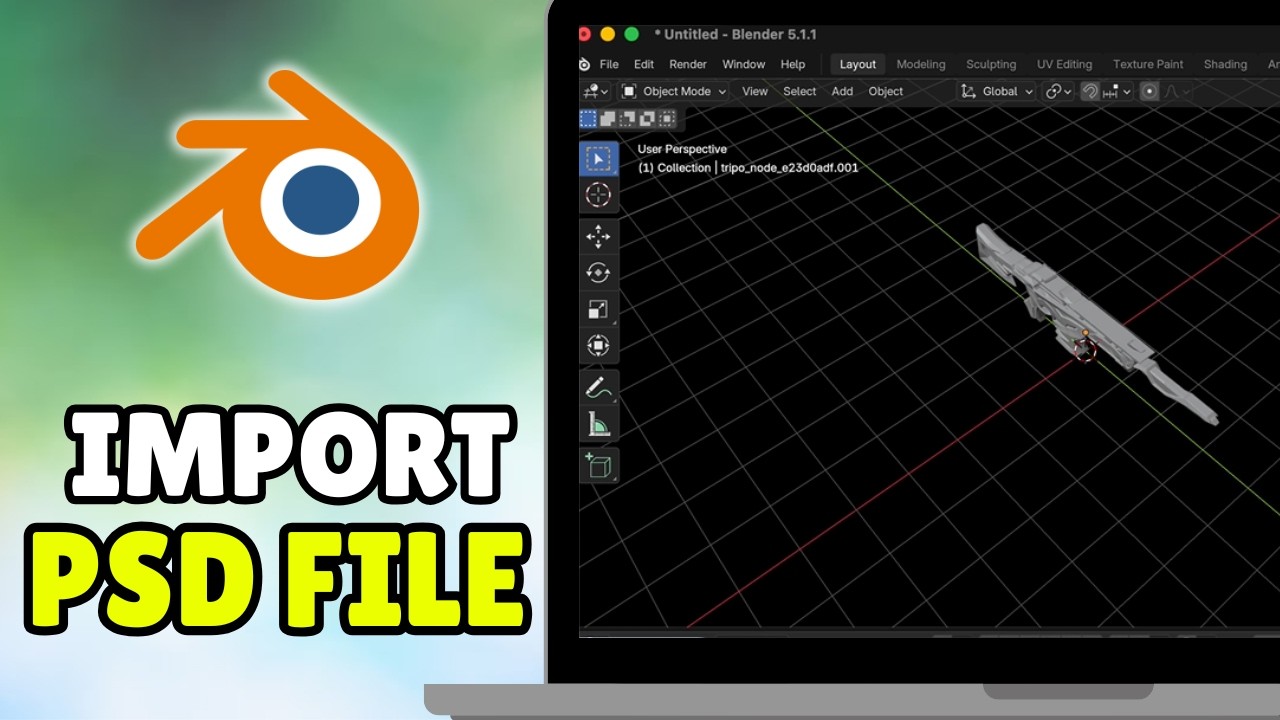This screenshot has height=720, width=1280.
Task: Select the Measure tool
Action: point(598,424)
